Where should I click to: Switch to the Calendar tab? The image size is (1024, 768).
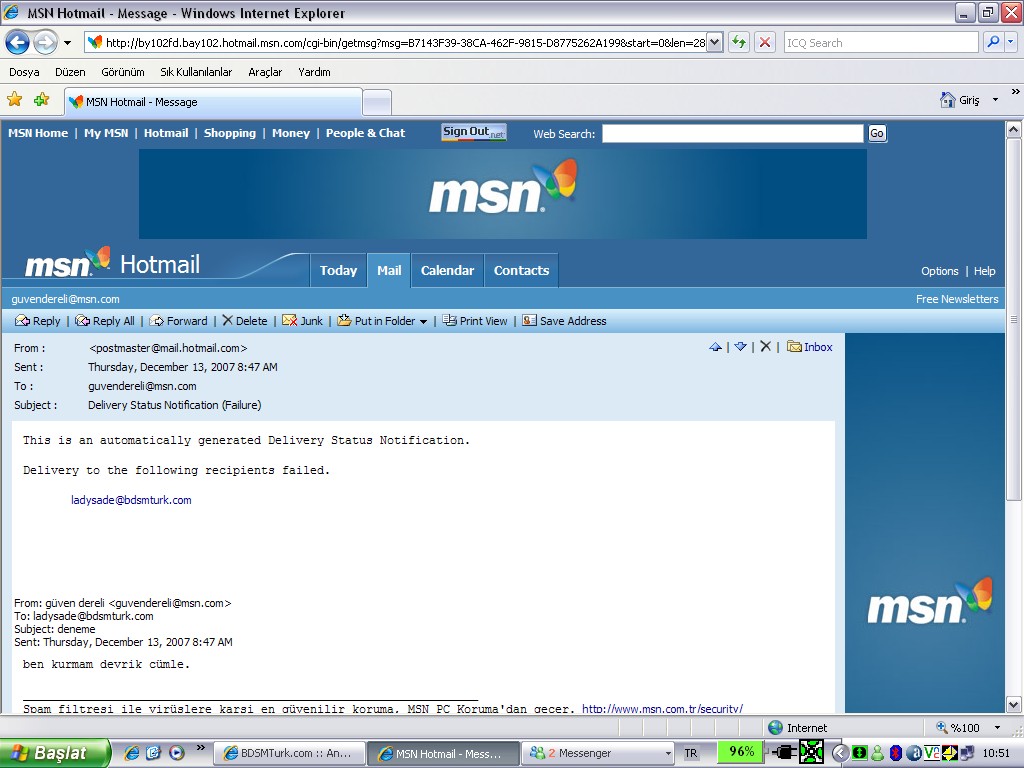coord(447,270)
